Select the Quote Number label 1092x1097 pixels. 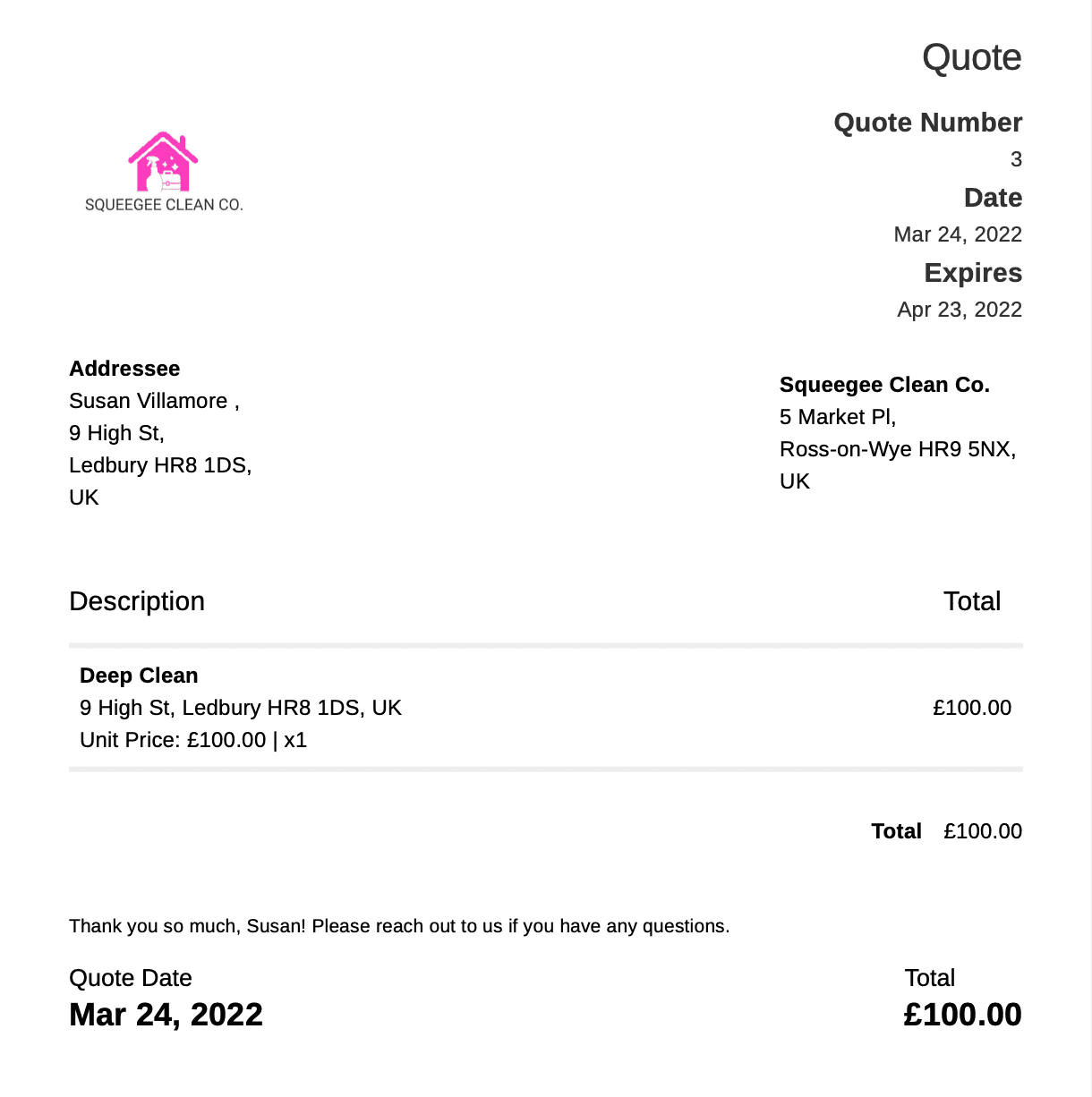[928, 123]
